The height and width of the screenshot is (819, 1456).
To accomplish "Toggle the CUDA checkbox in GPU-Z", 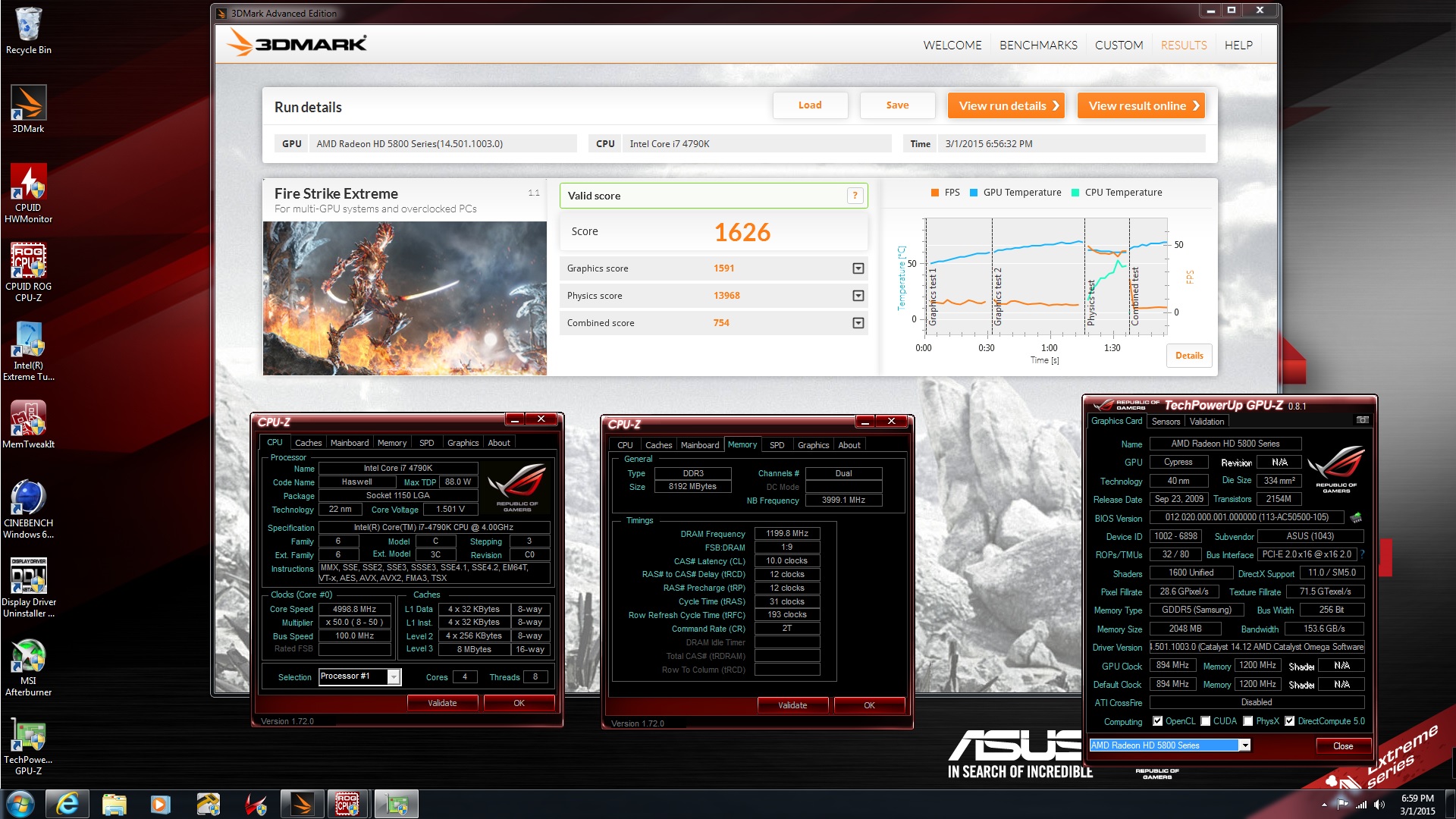I will tap(1205, 721).
